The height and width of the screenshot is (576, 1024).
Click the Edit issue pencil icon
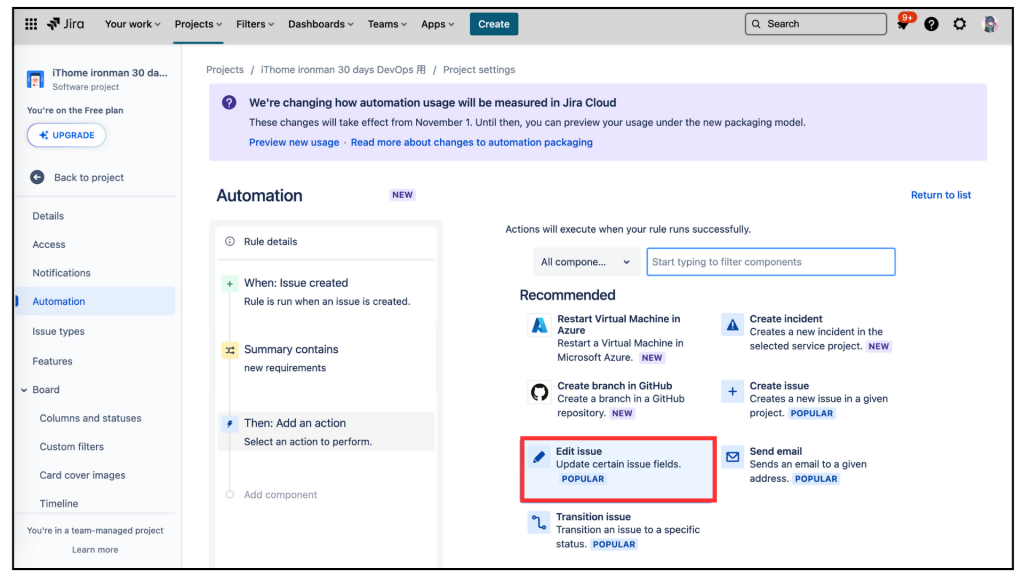539,457
